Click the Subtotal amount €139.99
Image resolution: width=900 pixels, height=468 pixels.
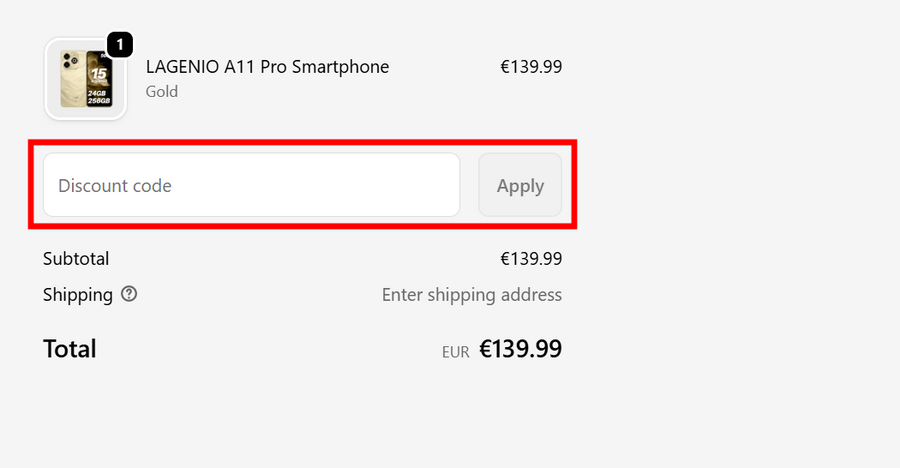[x=531, y=259]
